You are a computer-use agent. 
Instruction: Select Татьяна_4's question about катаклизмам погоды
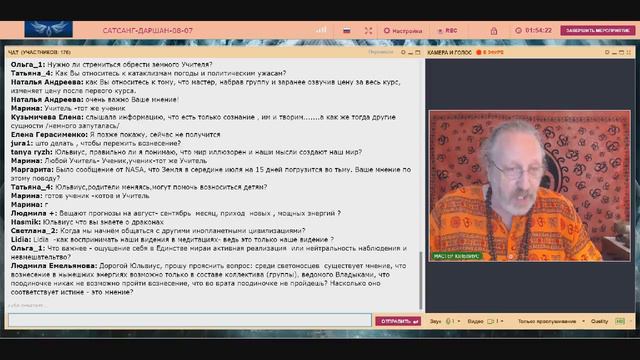(148, 73)
